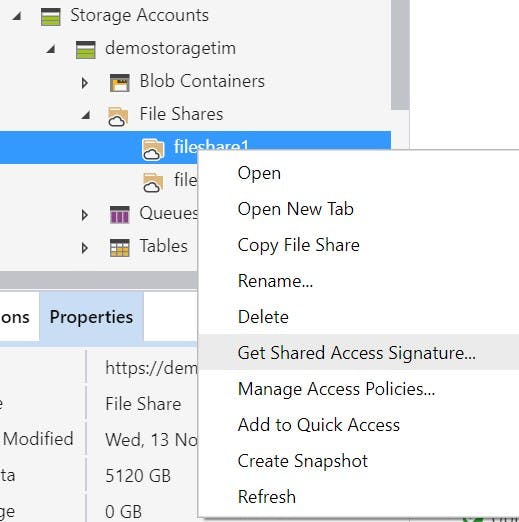519x522 pixels.
Task: Click the Tables grid icon
Action: tap(120, 248)
